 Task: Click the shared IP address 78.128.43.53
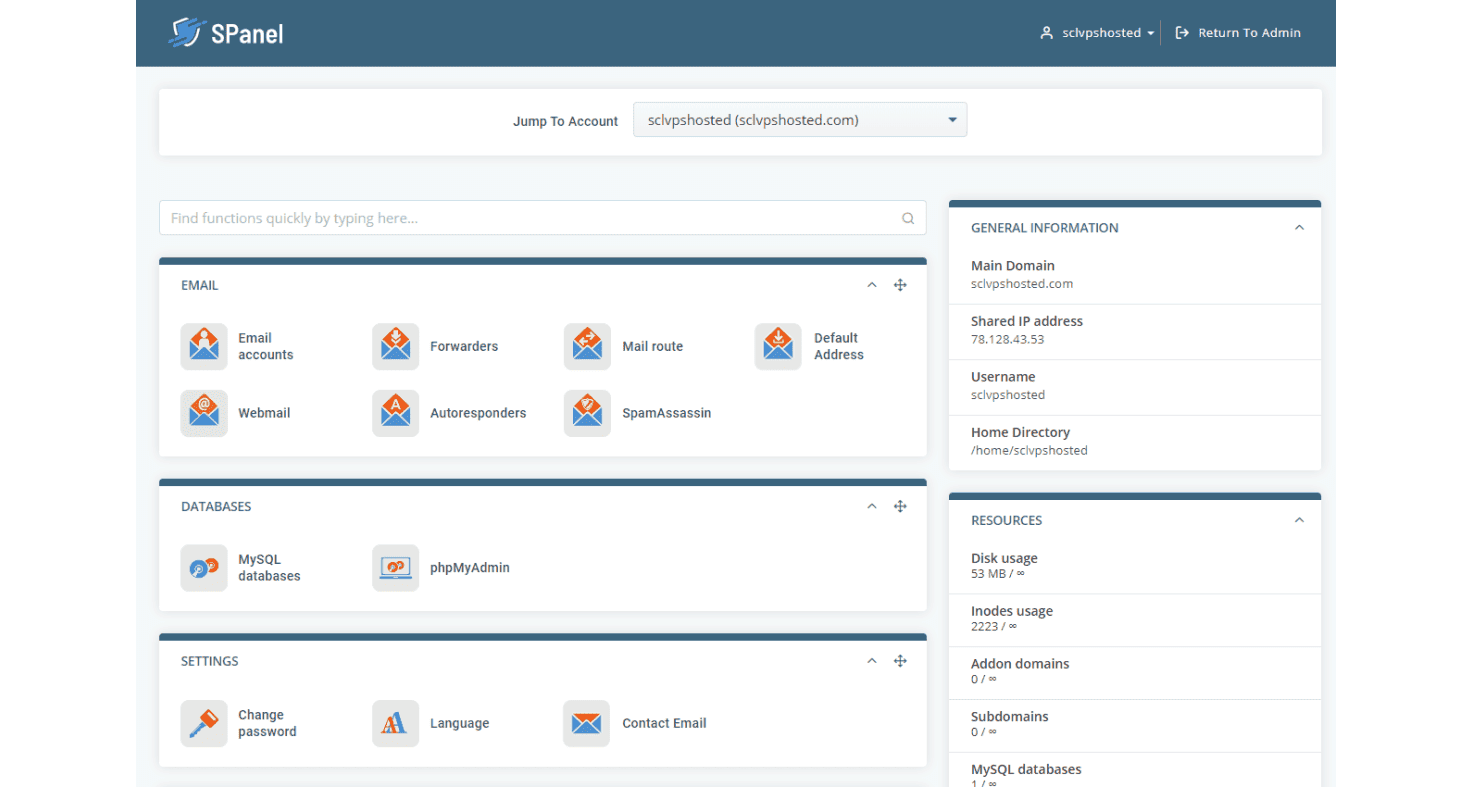coord(1007,339)
